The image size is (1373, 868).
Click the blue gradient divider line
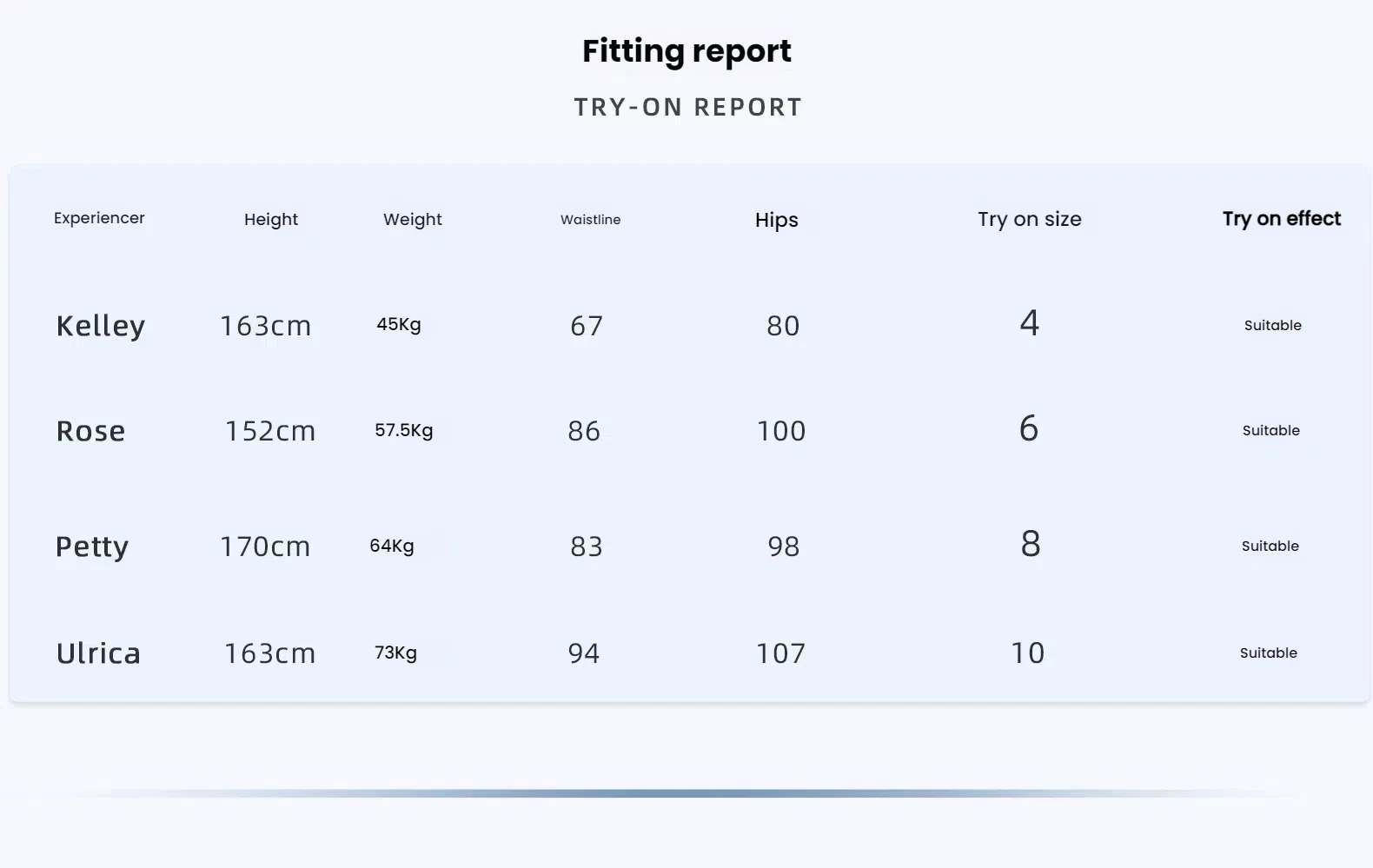[686, 793]
